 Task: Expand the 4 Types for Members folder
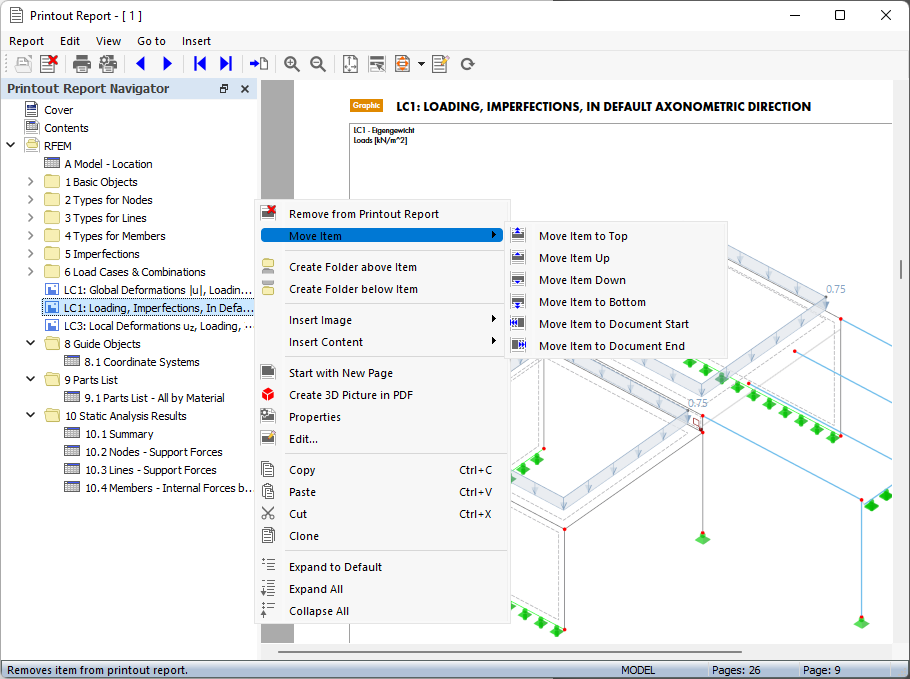click(31, 236)
